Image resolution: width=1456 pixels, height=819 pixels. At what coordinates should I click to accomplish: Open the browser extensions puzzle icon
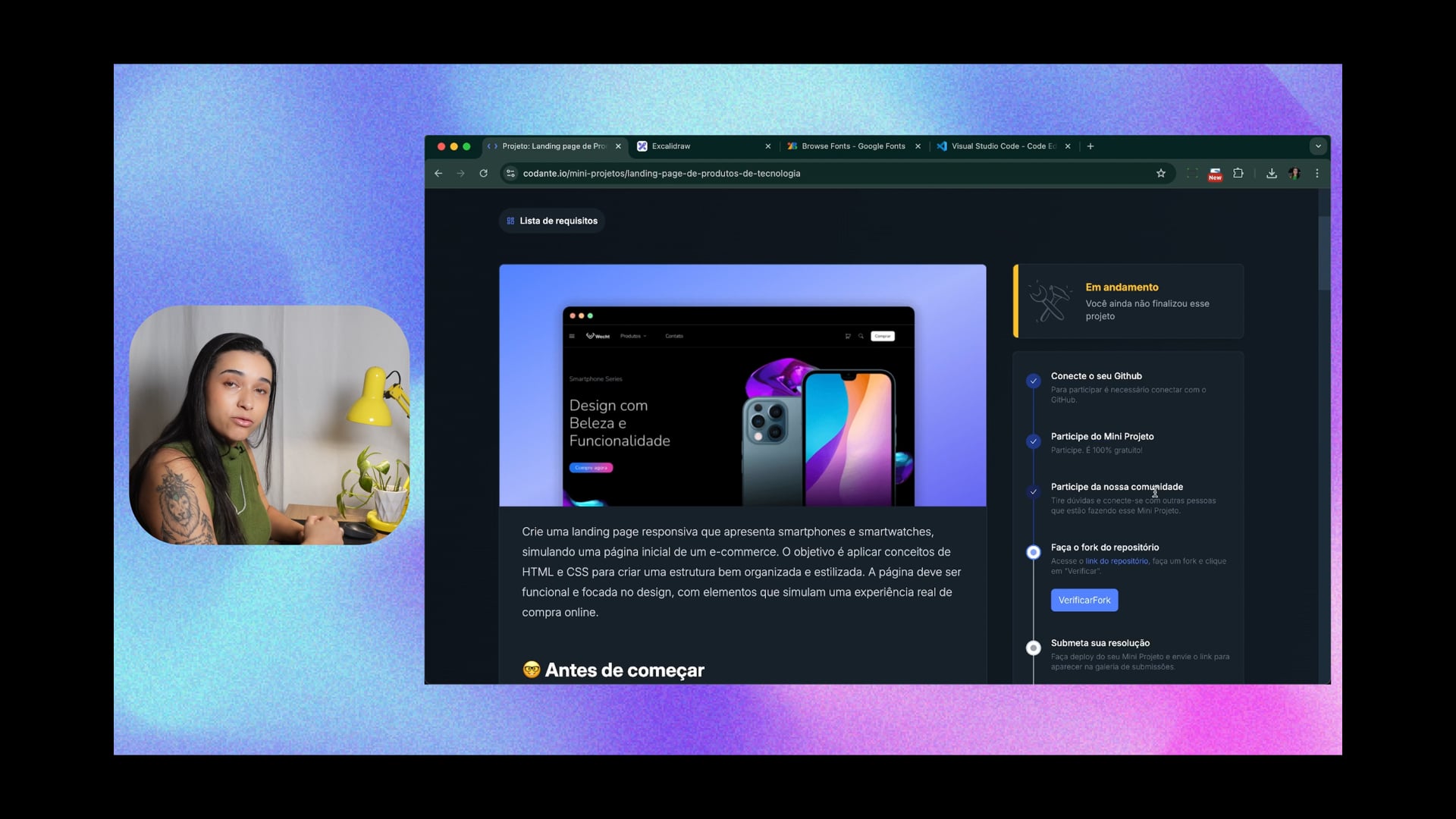pyautogui.click(x=1238, y=174)
